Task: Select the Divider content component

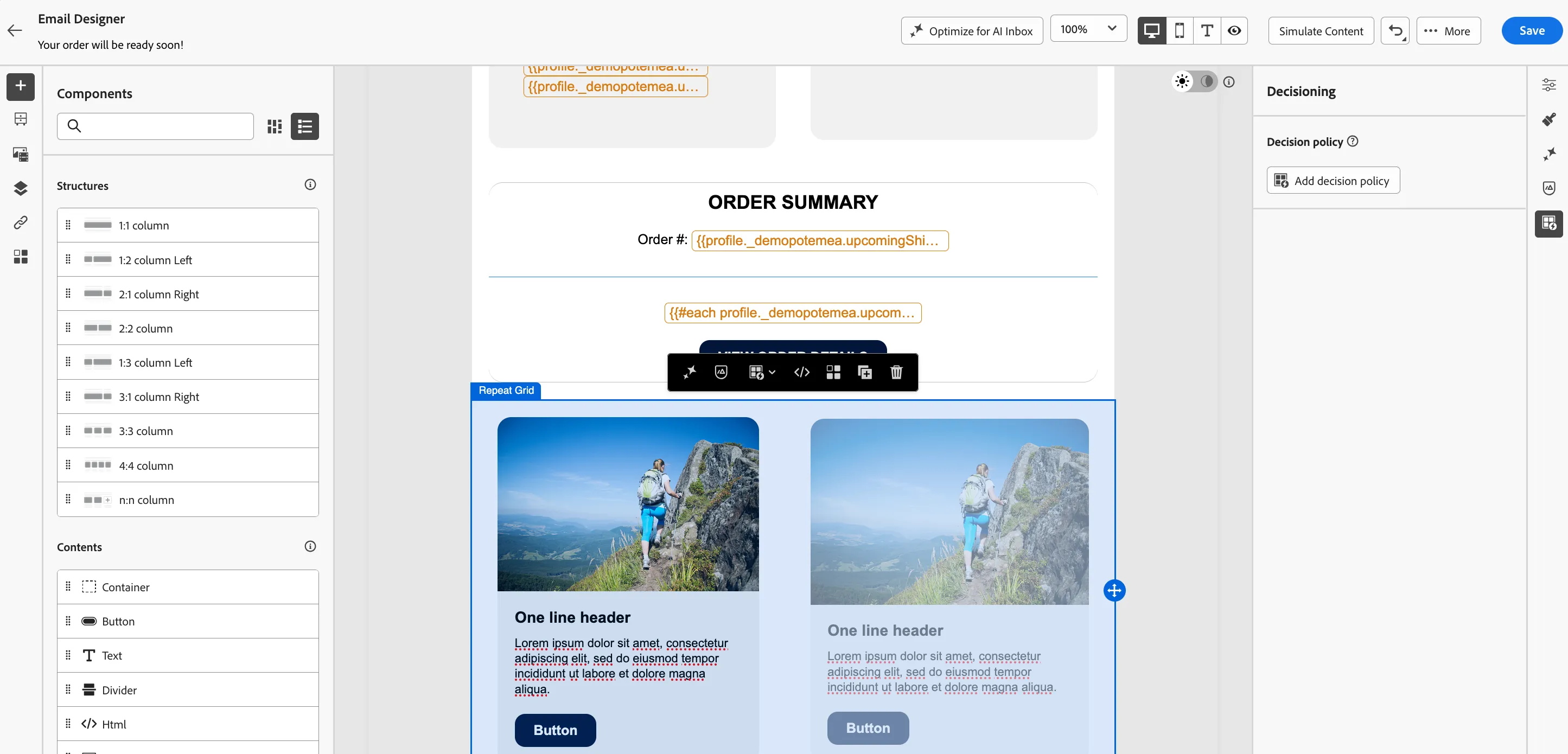Action: 188,689
